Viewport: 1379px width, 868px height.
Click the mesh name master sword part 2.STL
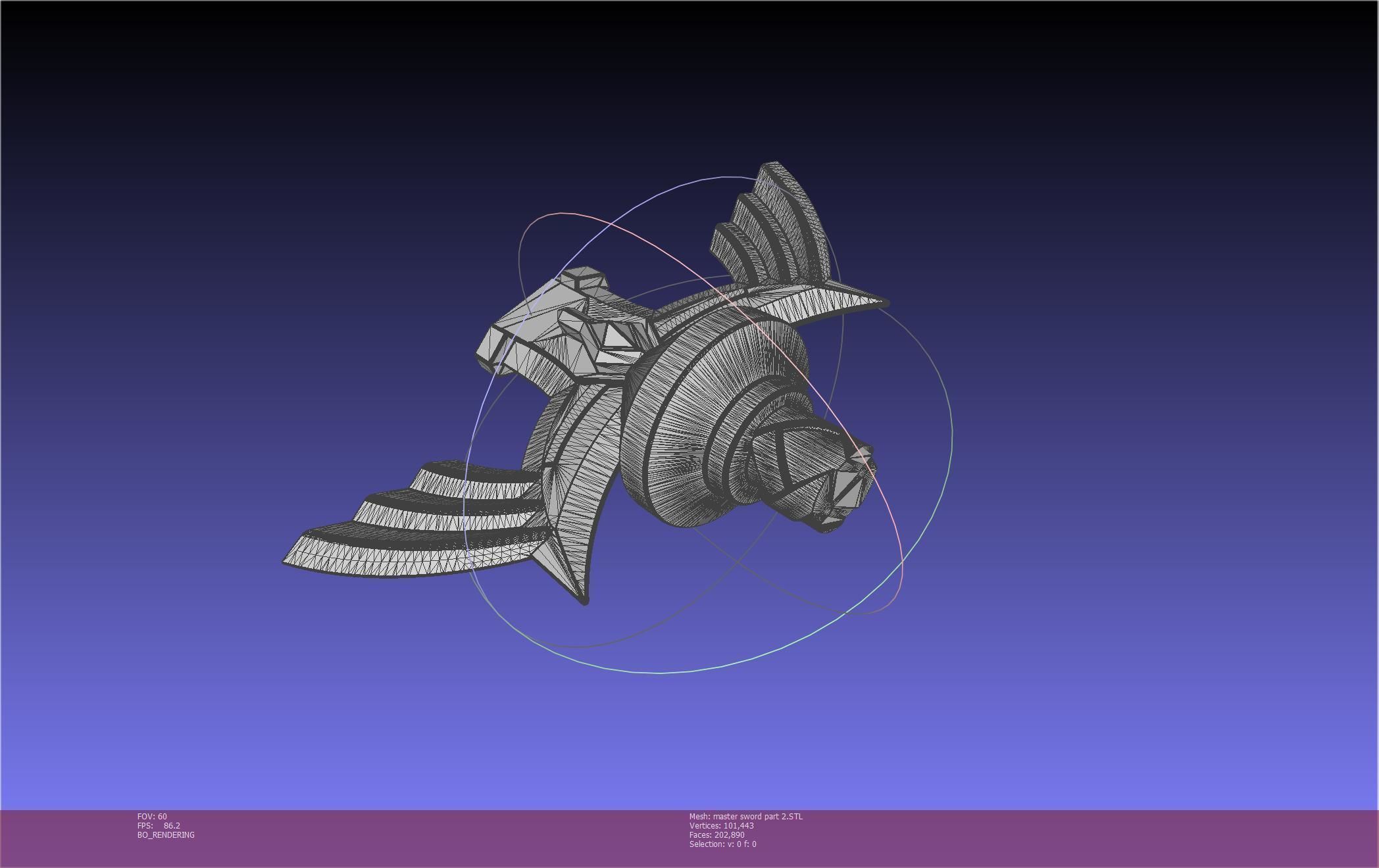[746, 816]
